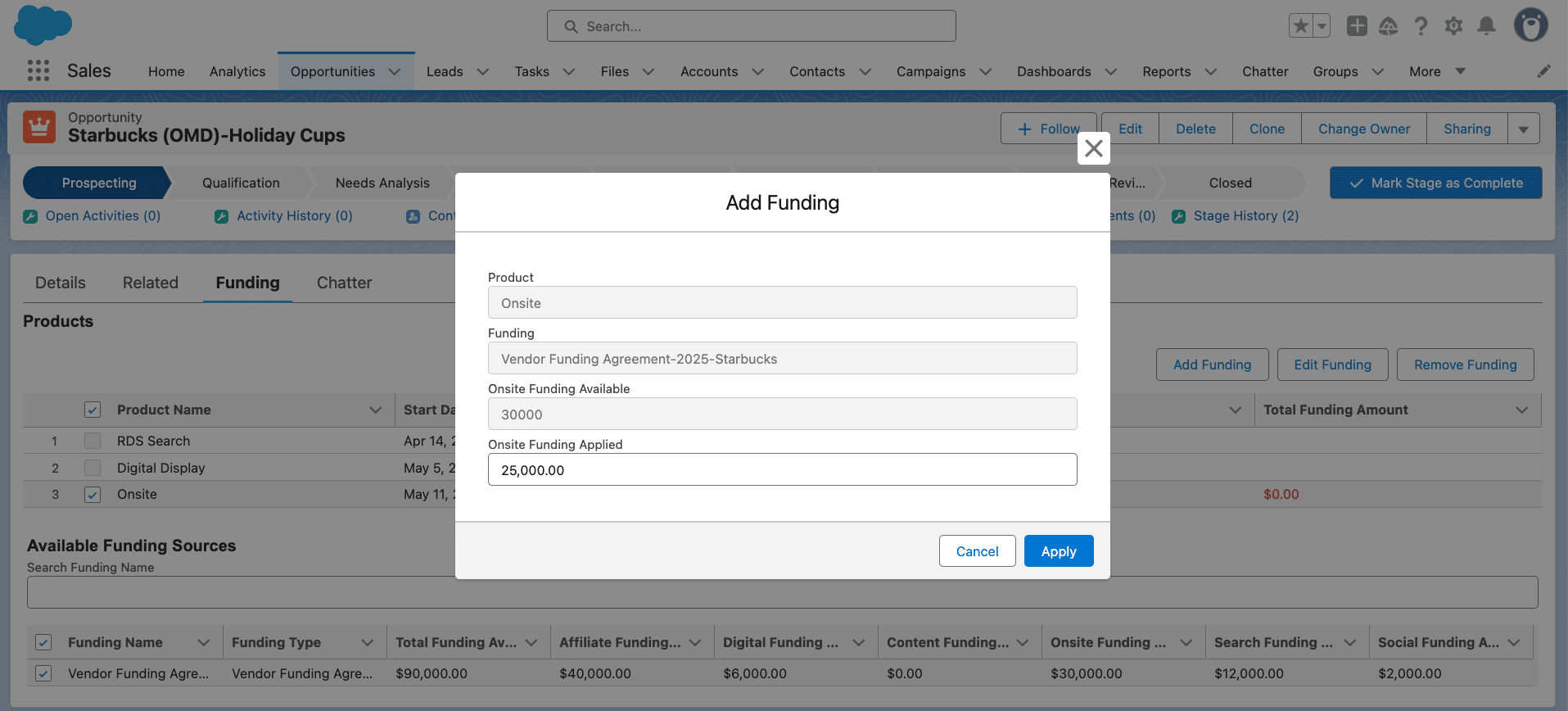Screen dimensions: 1568x711
Task: Select the Prospecting stage in path
Action: tap(98, 183)
